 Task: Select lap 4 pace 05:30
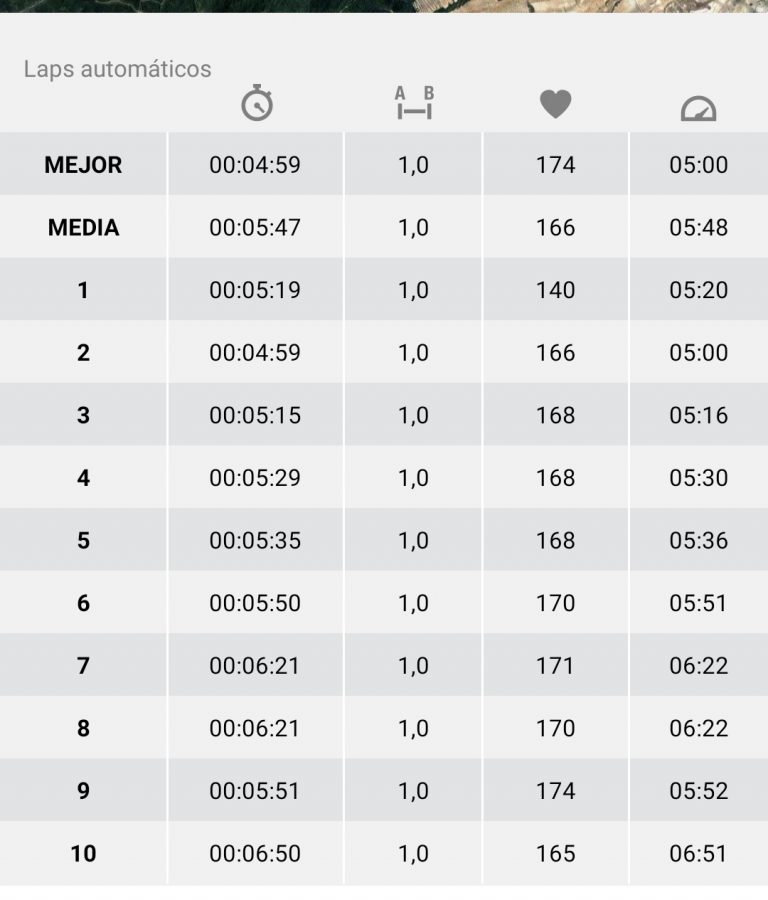pos(698,478)
